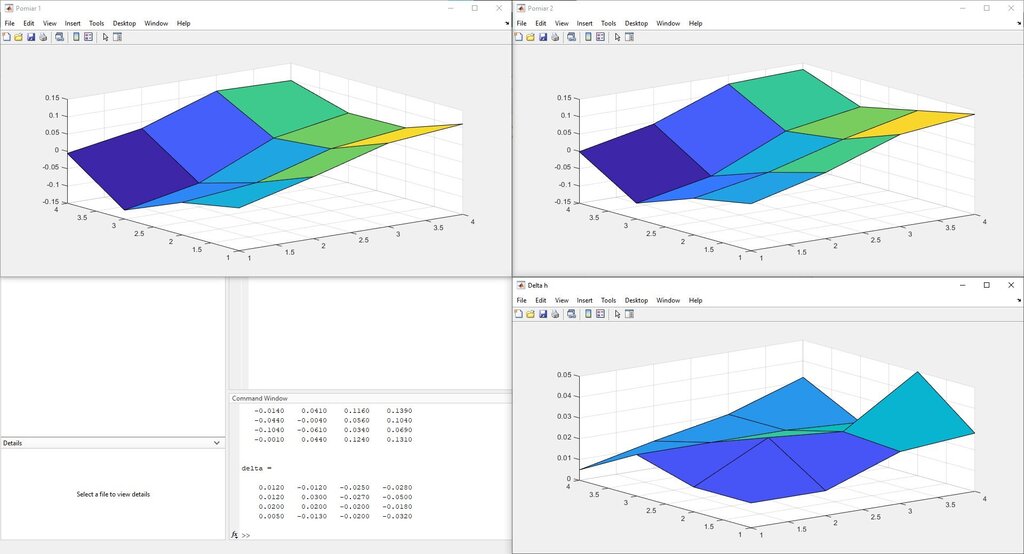Toggle Property Inspector in Pomiar 2 toolbar
Screen dimensions: 1024x554
coord(629,37)
